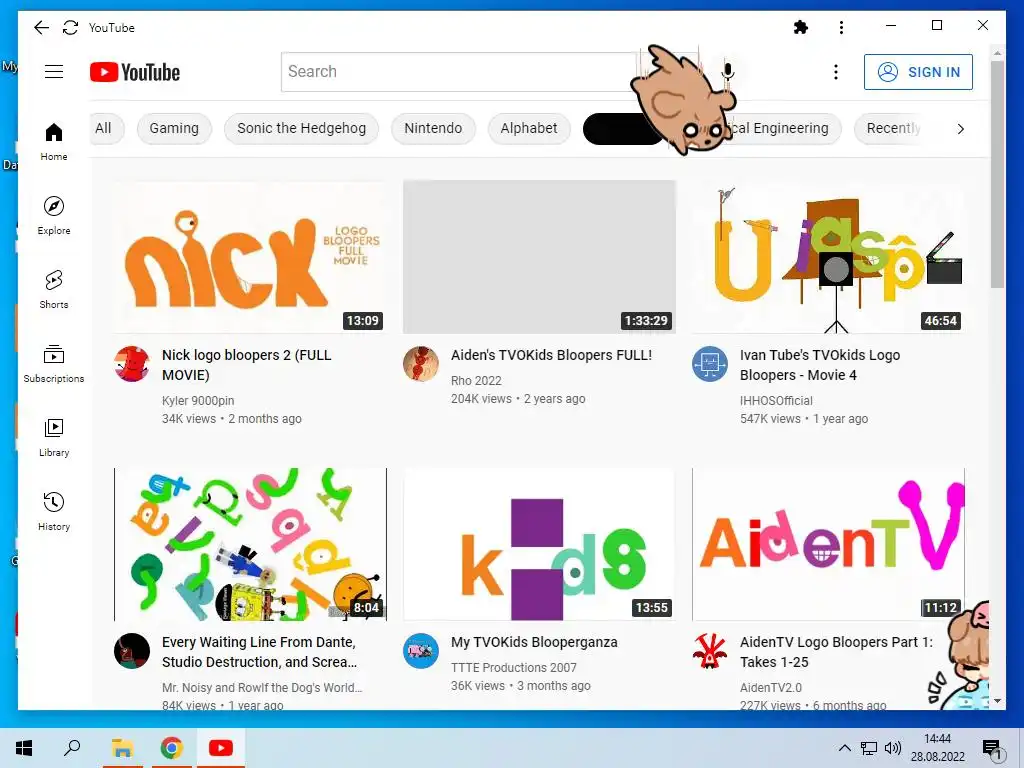
Task: Click the Rho 2022 channel name
Action: [x=476, y=381]
